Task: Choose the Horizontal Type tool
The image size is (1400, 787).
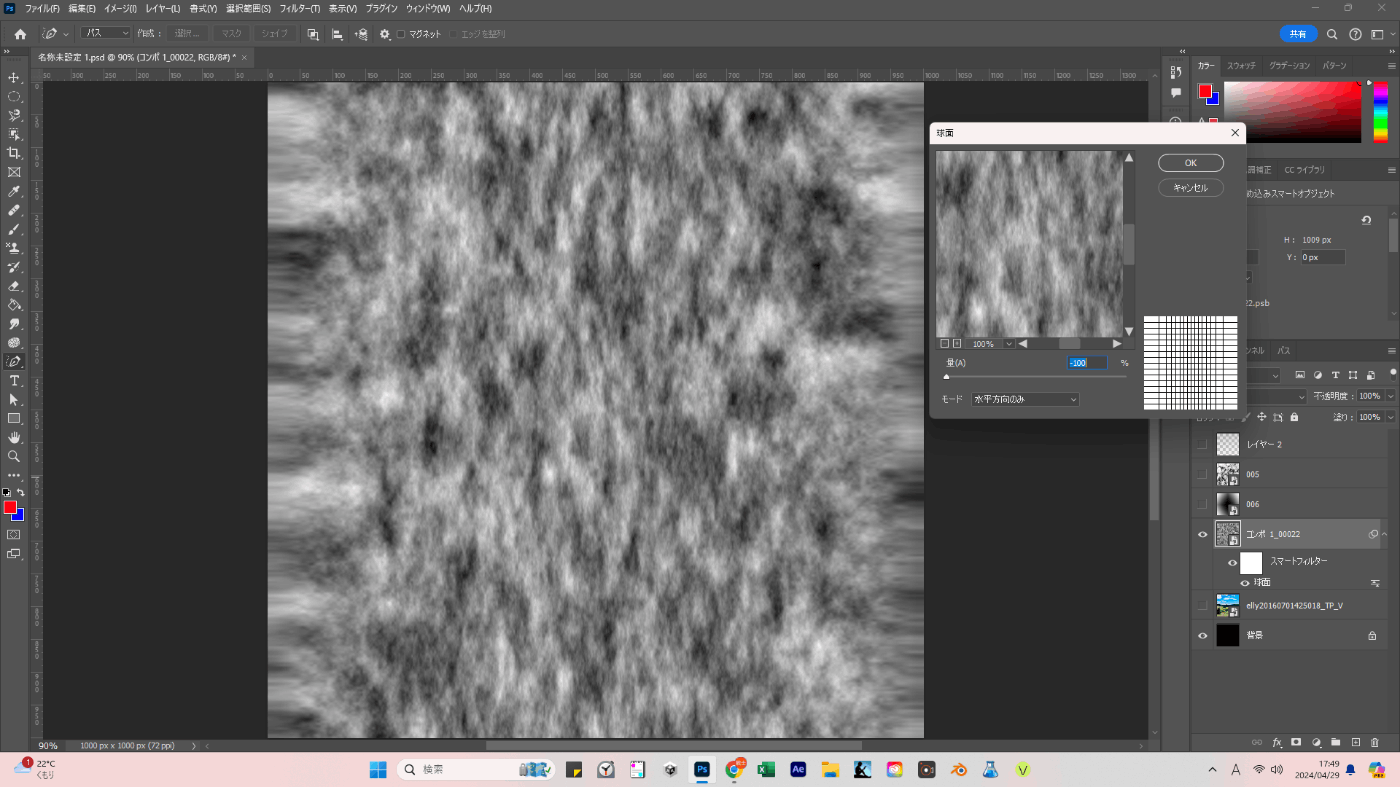Action: point(14,381)
